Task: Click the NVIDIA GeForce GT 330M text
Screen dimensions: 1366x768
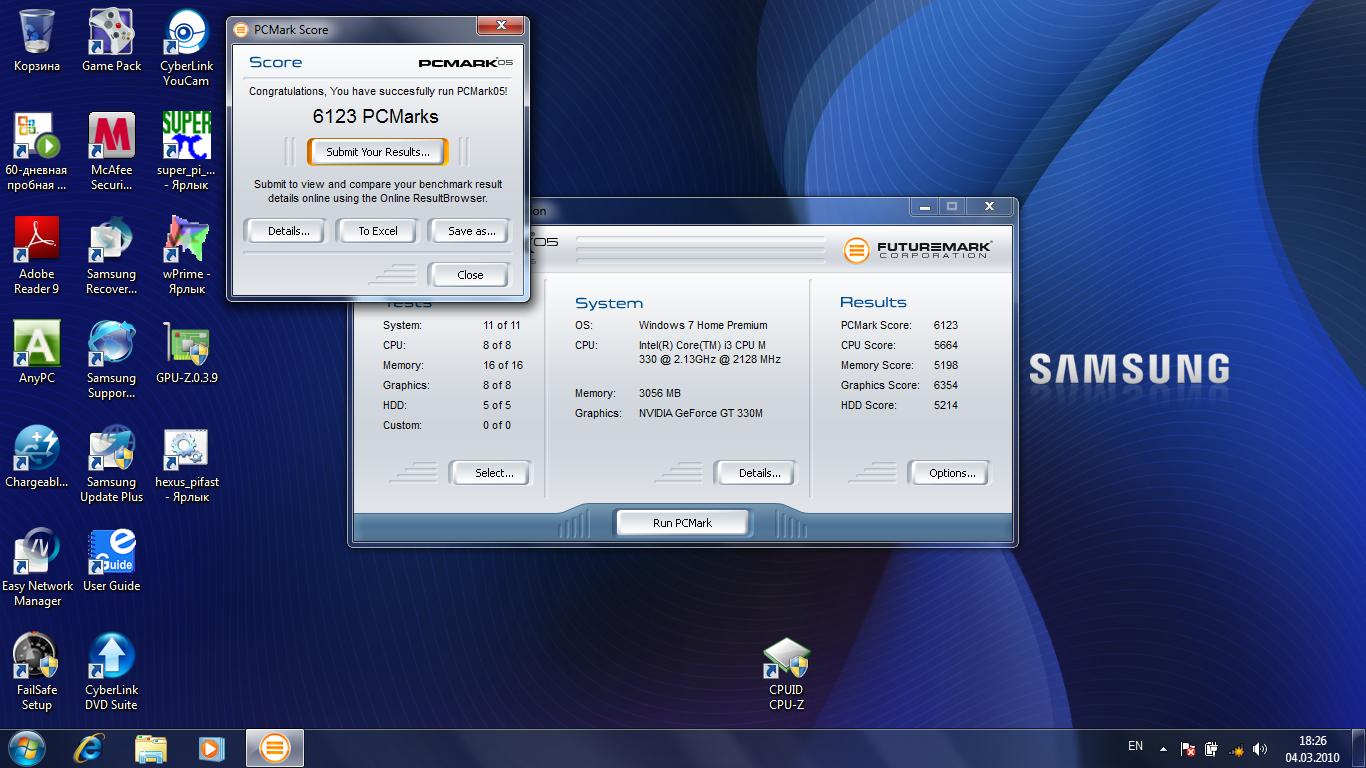Action: pos(701,413)
